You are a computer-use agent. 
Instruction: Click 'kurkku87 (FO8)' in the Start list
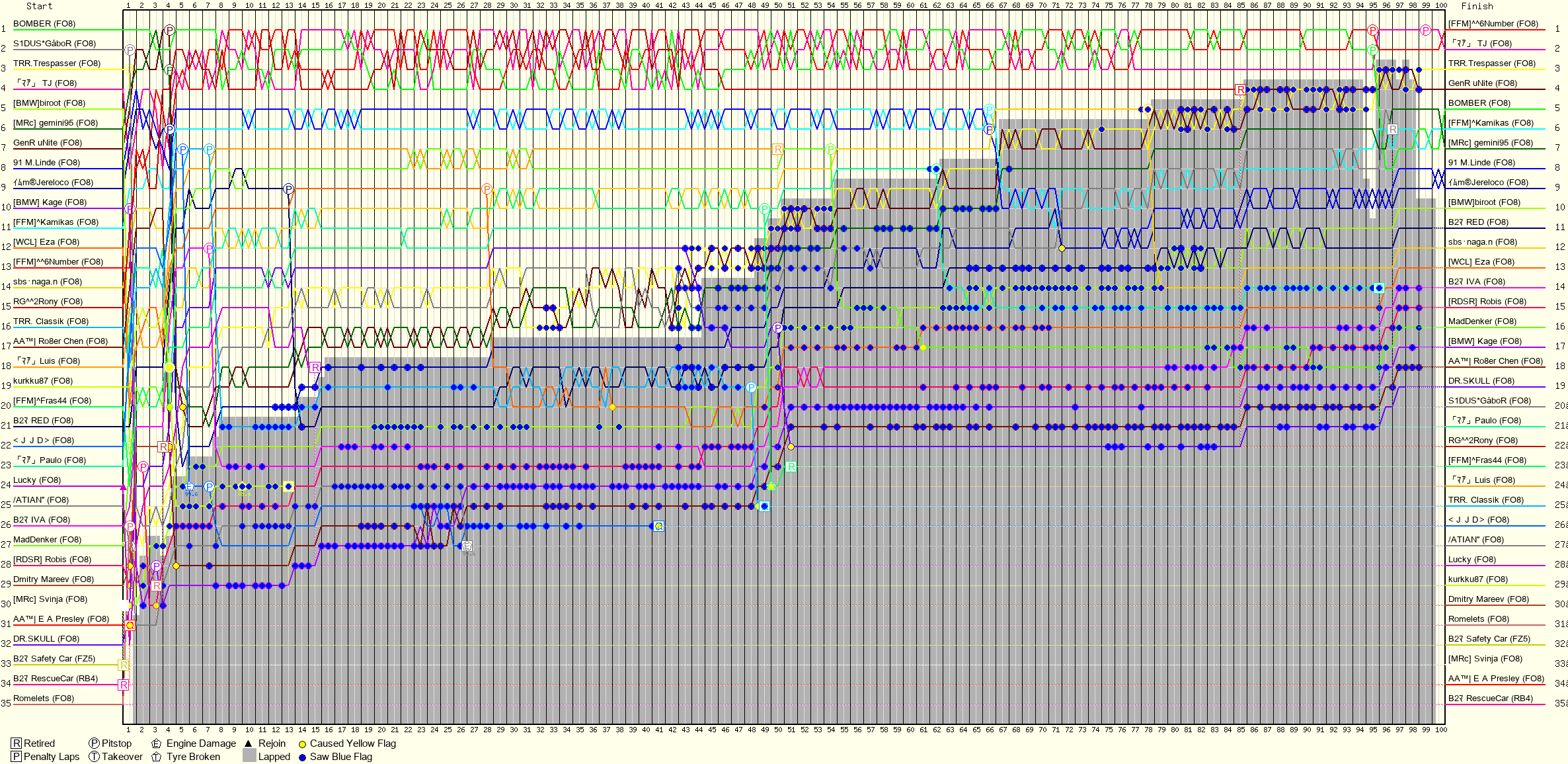click(x=43, y=381)
